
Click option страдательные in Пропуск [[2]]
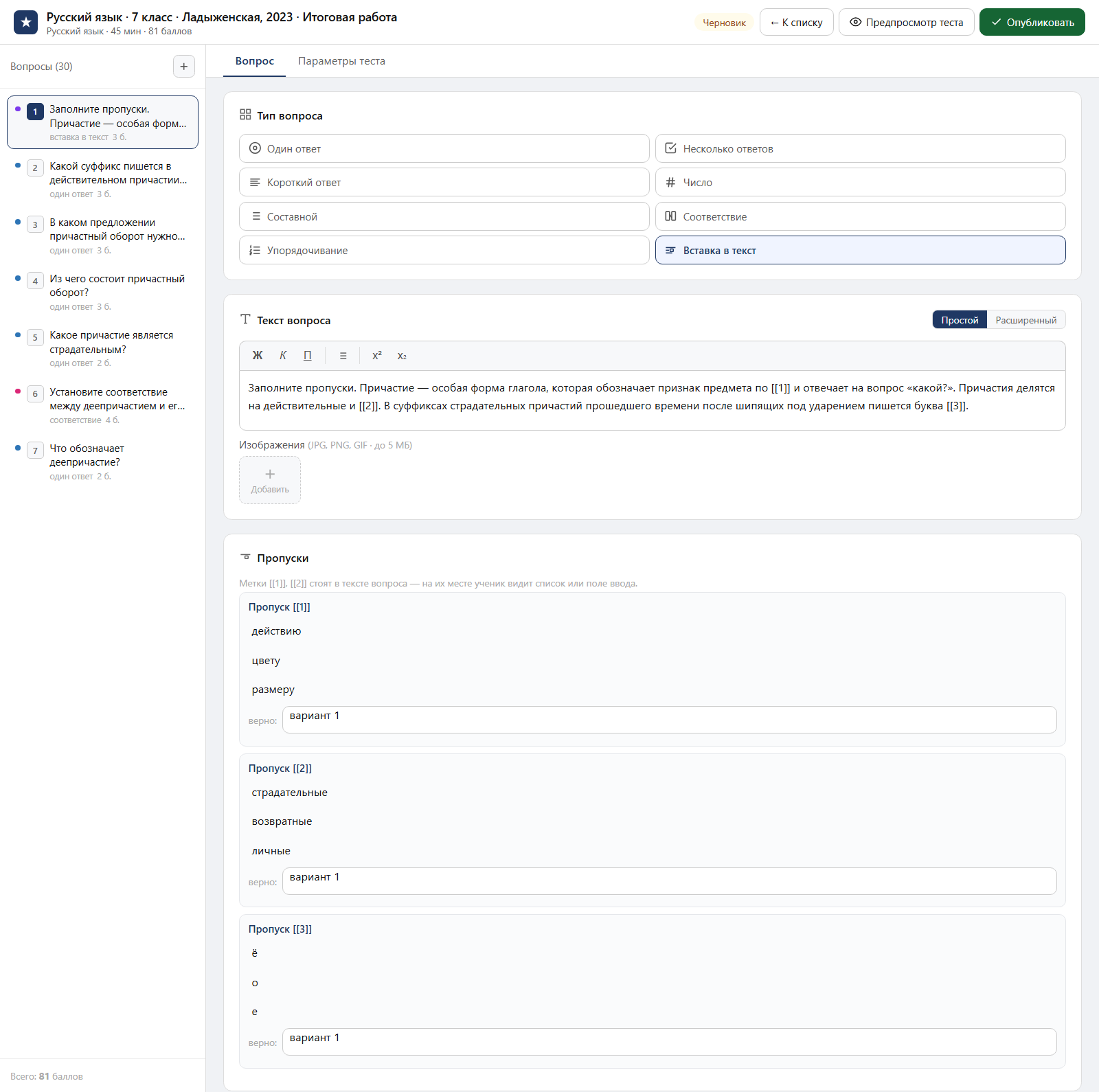point(289,793)
